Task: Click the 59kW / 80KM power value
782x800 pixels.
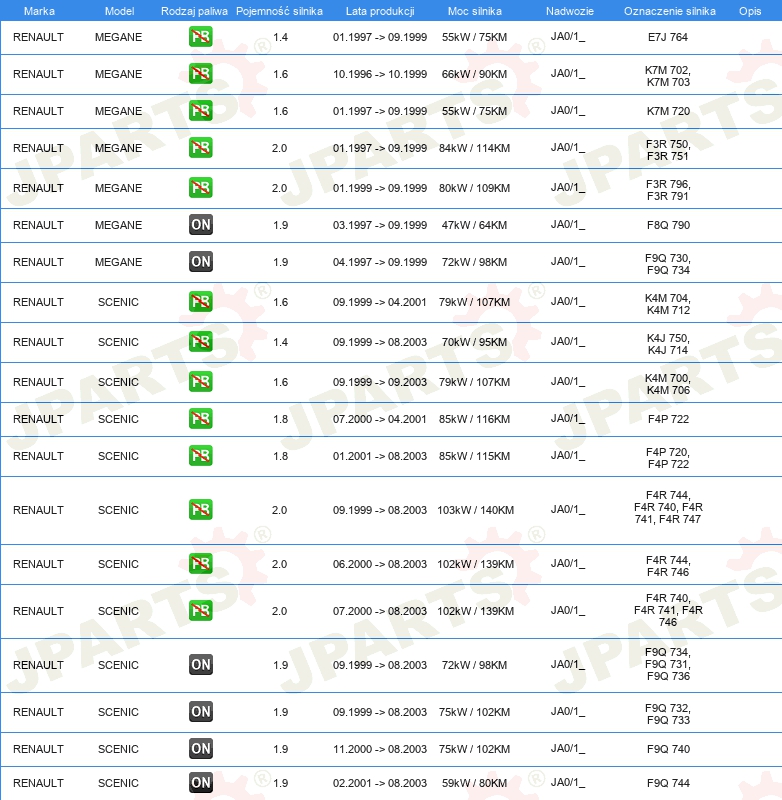Action: point(474,783)
